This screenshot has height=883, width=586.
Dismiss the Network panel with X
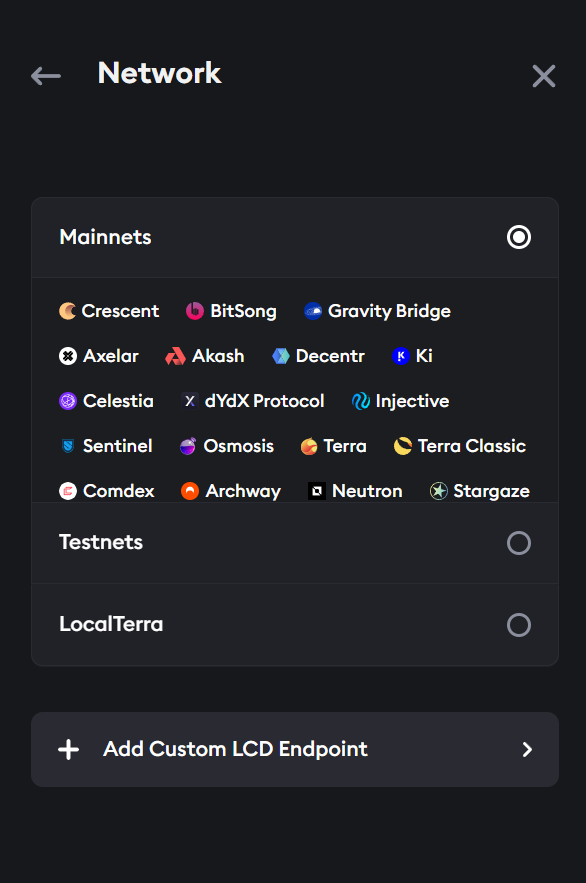[x=543, y=75]
